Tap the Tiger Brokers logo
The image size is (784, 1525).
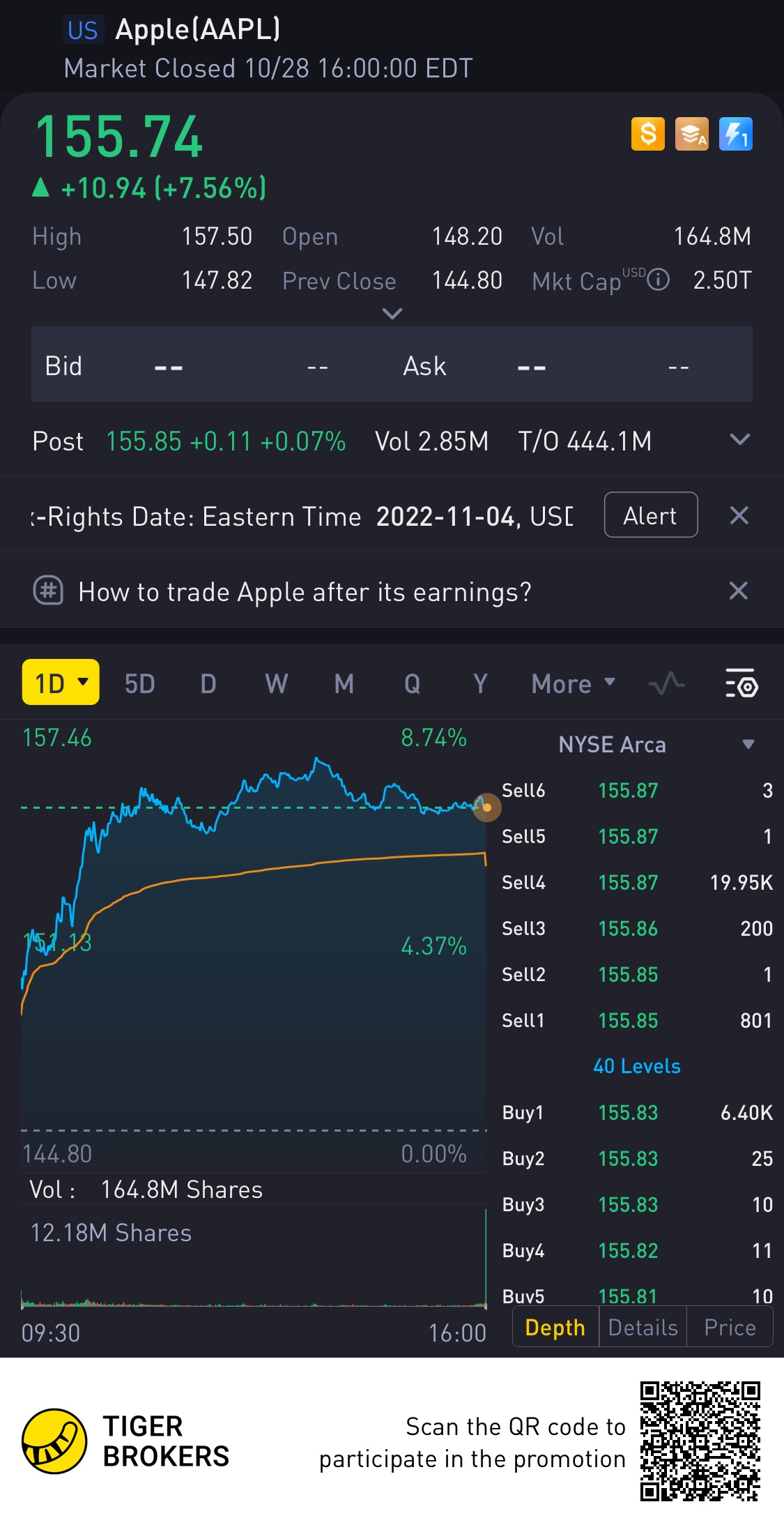(54, 1441)
